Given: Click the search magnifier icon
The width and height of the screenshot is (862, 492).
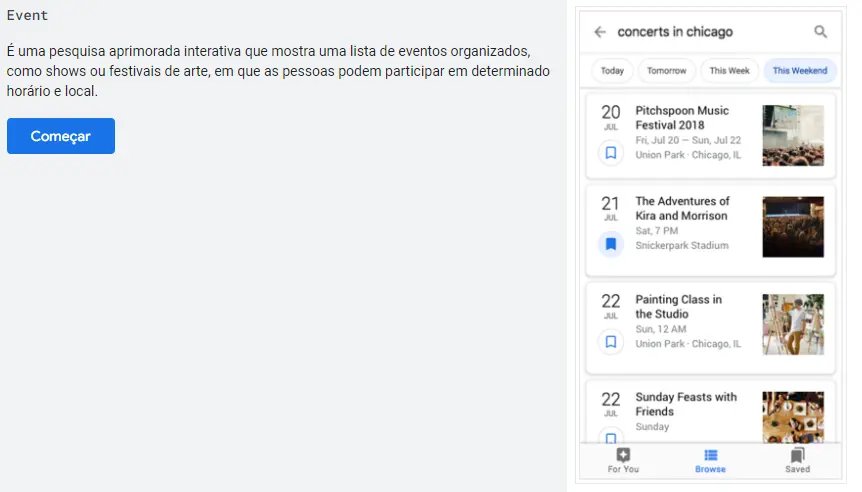Looking at the screenshot, I should (x=820, y=32).
